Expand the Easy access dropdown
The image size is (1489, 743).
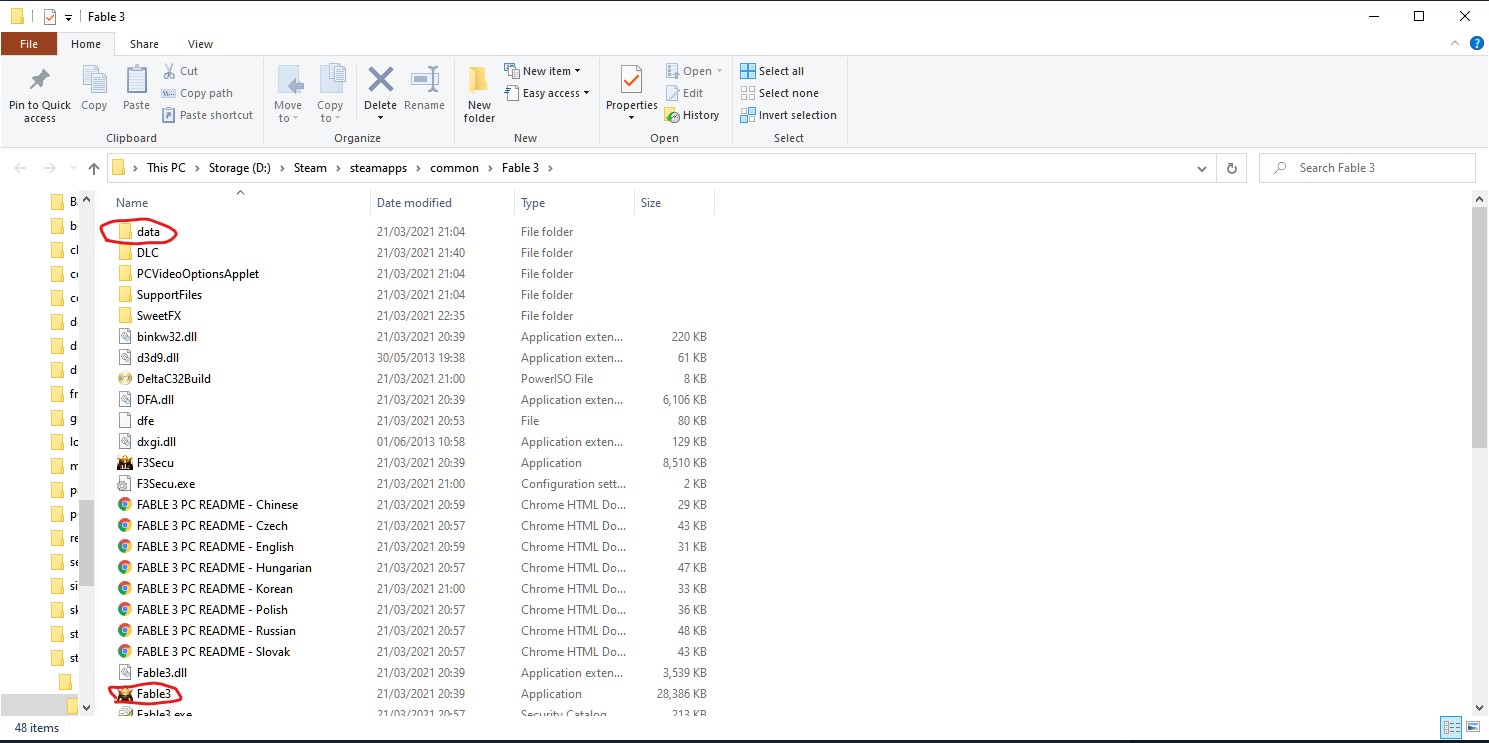coord(586,93)
